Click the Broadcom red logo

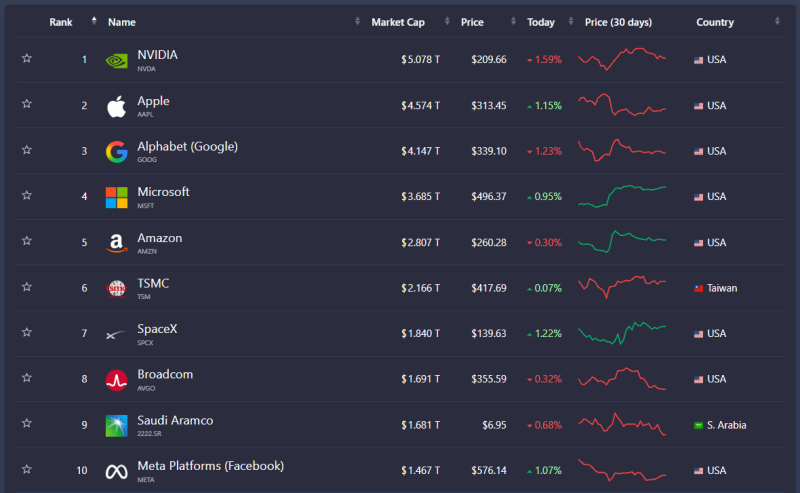[x=116, y=380]
